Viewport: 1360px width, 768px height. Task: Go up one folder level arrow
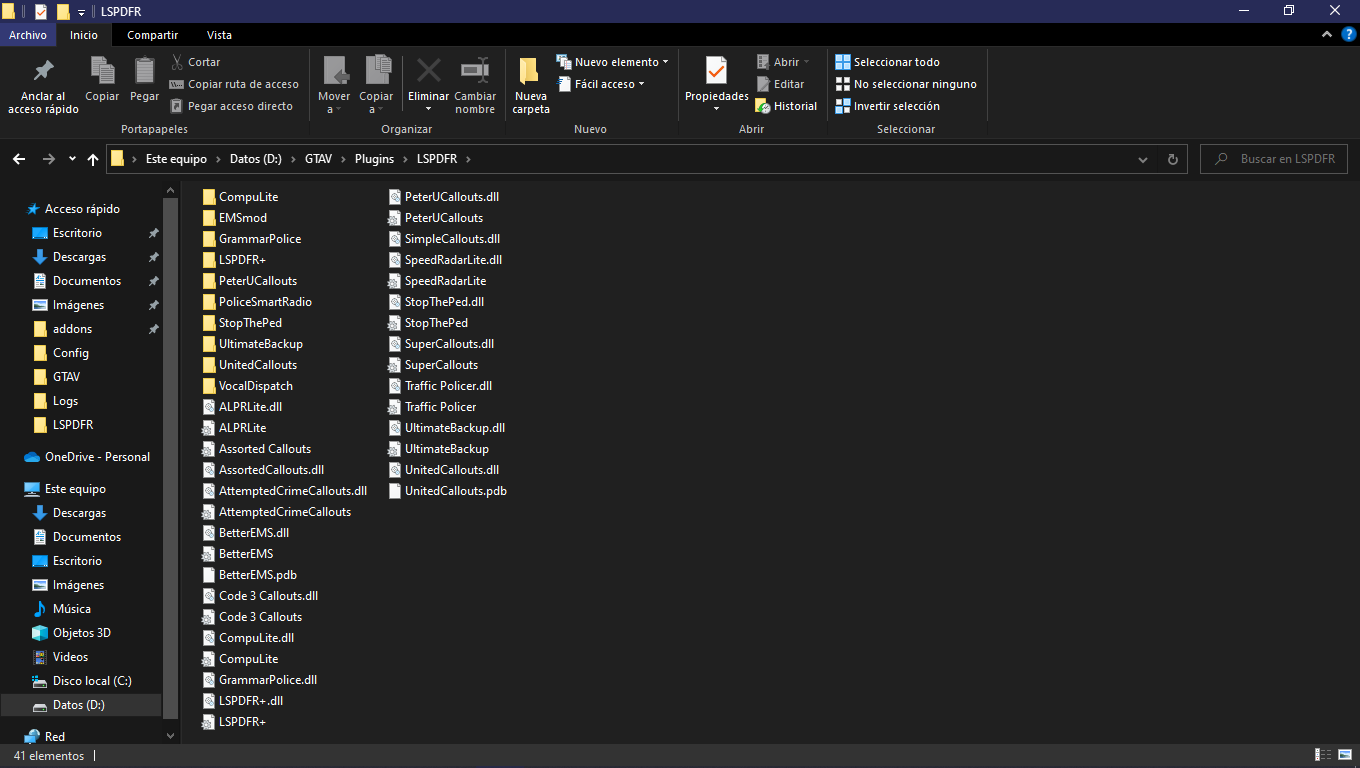pyautogui.click(x=93, y=159)
